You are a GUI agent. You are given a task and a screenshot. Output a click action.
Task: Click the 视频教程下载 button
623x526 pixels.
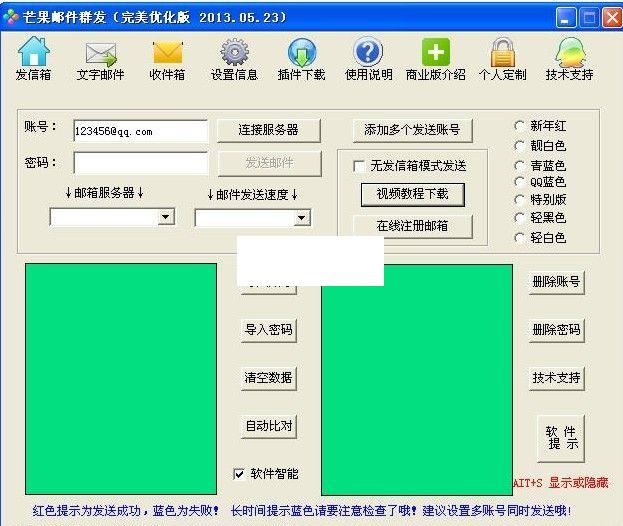pos(412,194)
